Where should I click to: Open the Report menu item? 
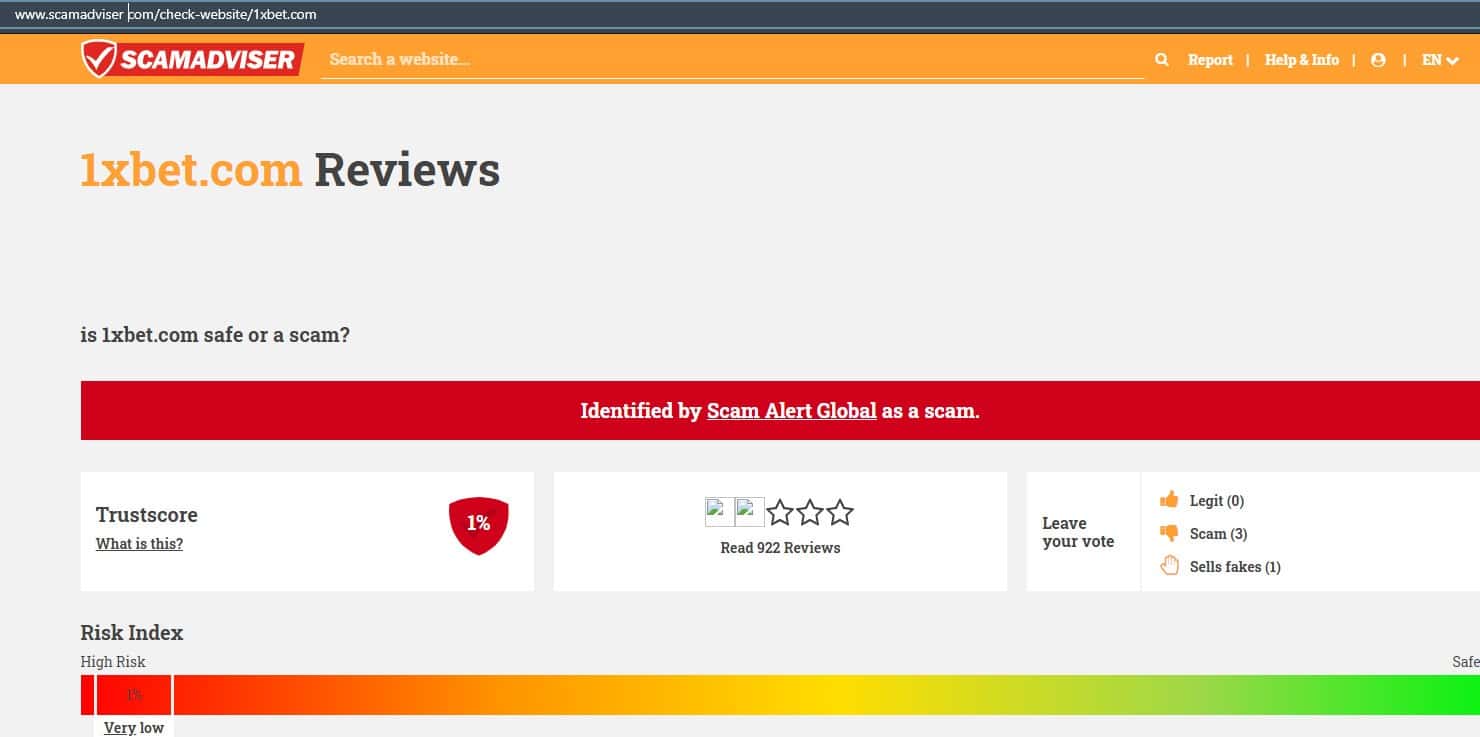1210,60
